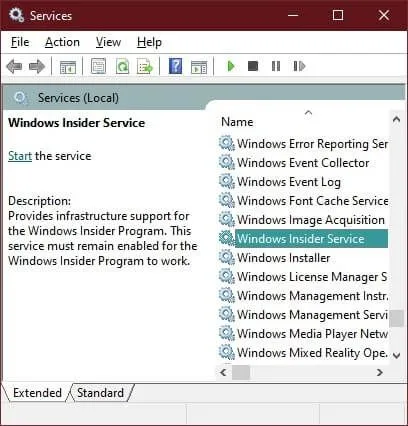Screen dimensions: 408x426
Task: Click the vertical scrollbar down arrow
Action: pos(396,355)
